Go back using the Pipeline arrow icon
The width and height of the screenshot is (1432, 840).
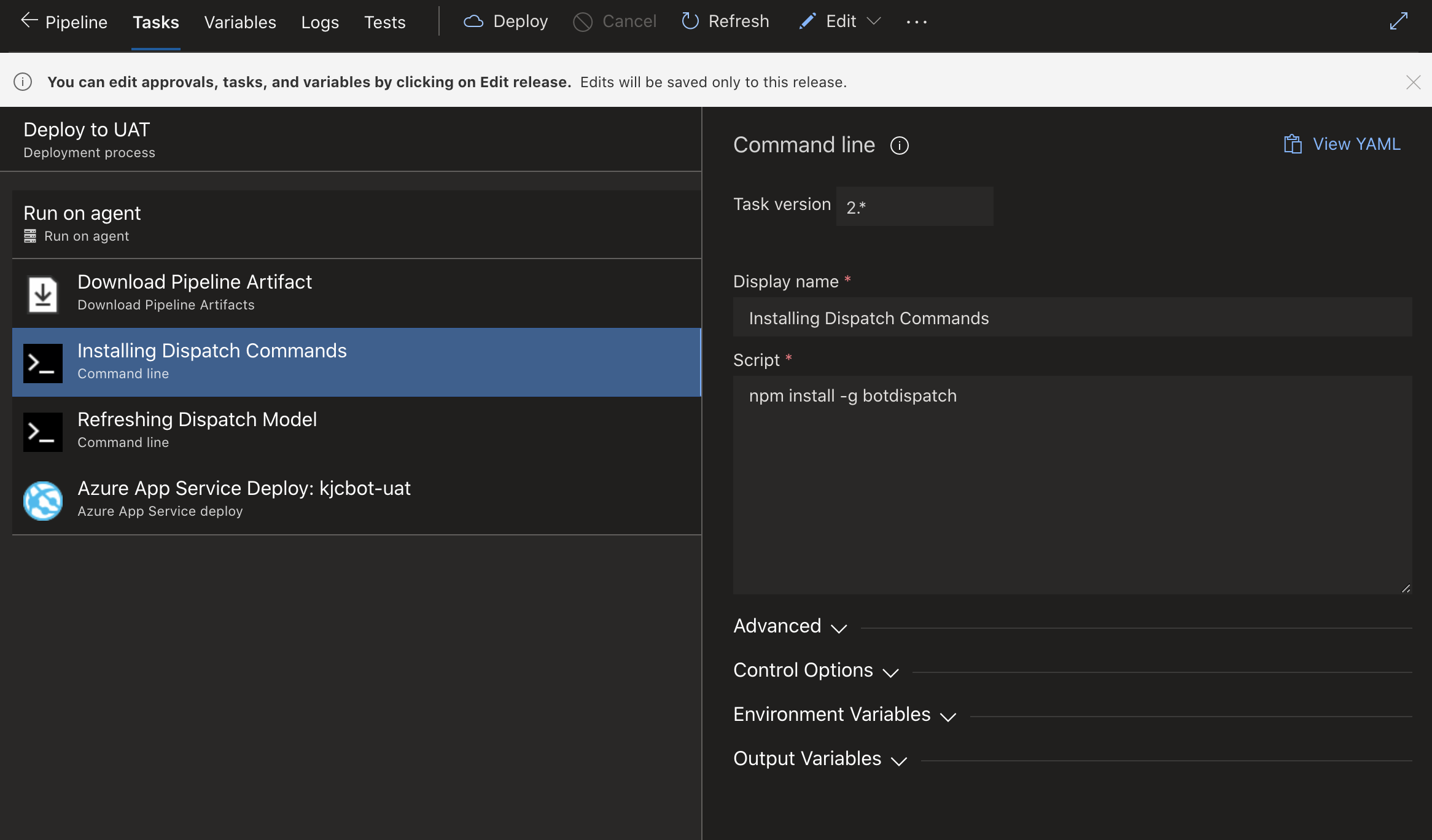pos(29,20)
